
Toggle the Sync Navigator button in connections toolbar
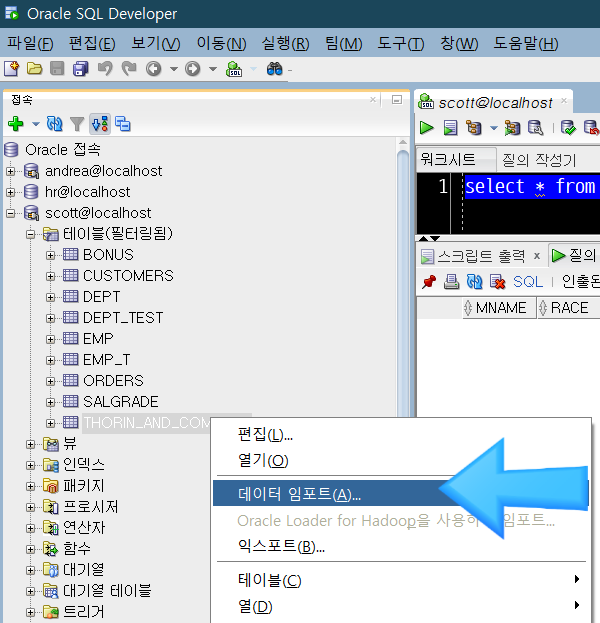click(100, 124)
